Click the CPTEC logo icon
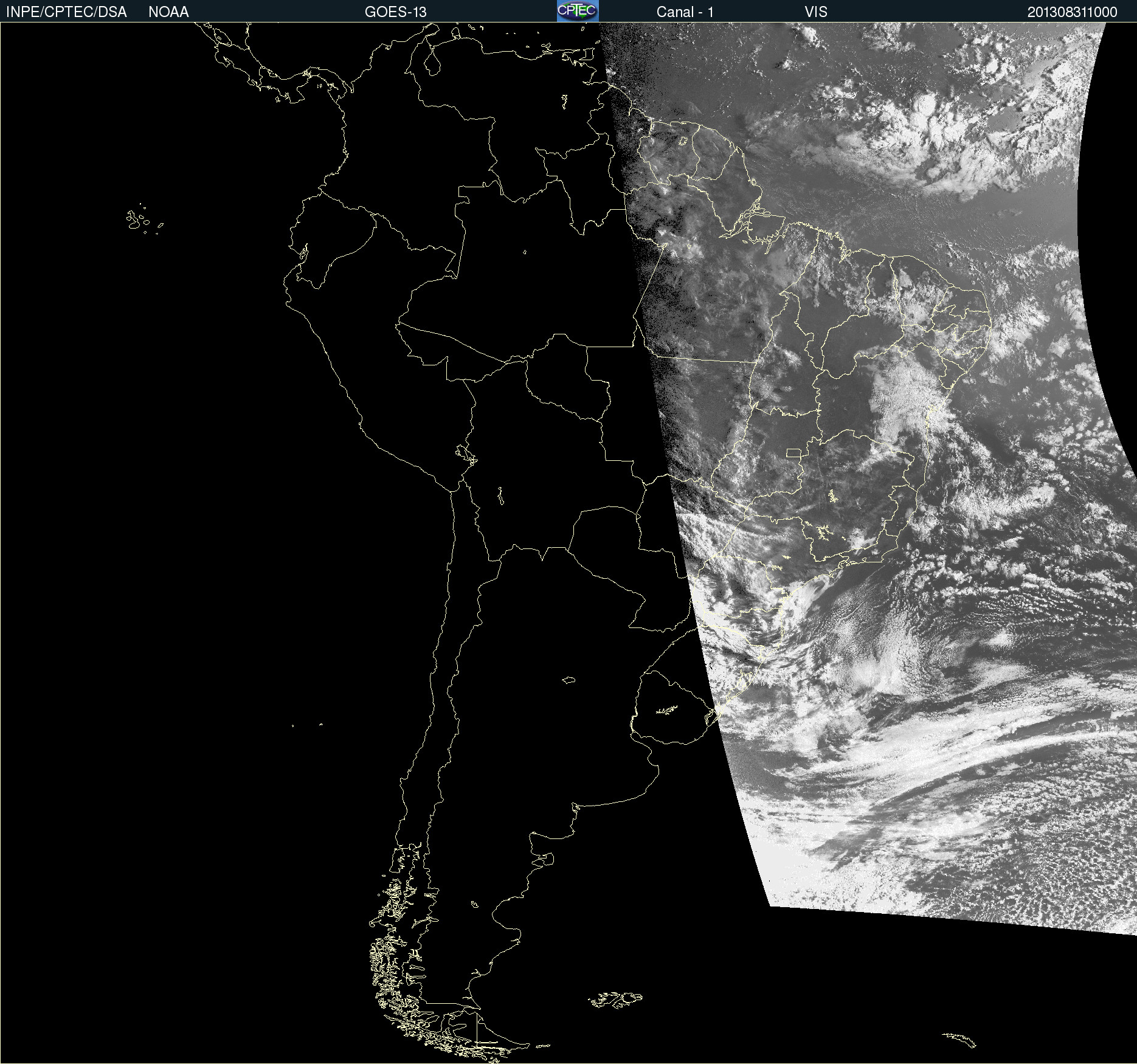Screen dimensions: 1137x1064 click(x=578, y=11)
